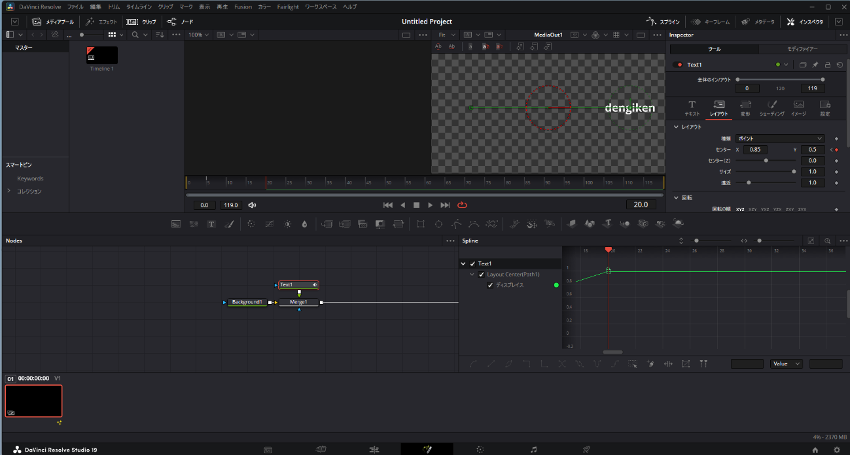Switch to the モディファイアー tab
850x456 pixels.
click(x=801, y=48)
